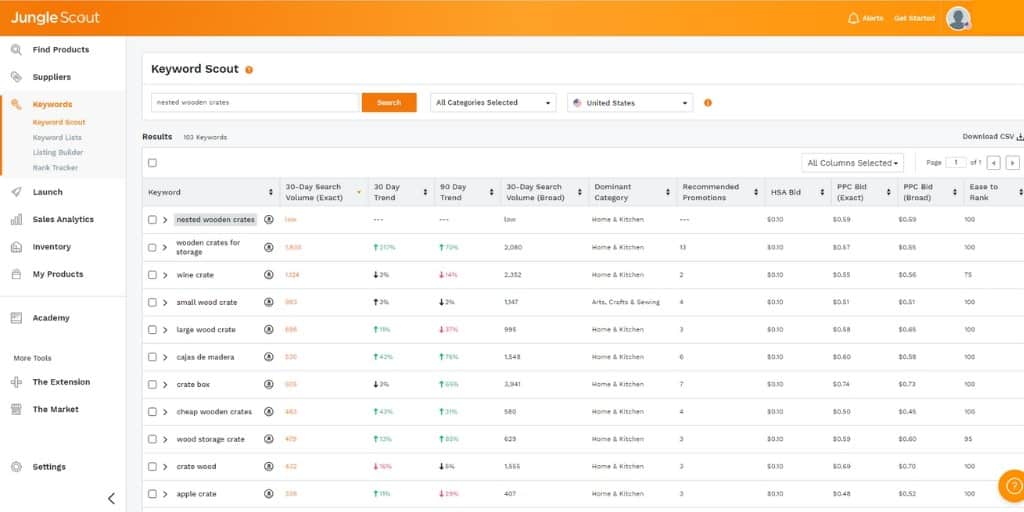
Task: Open Listing Builder submenu item
Action: [58, 152]
